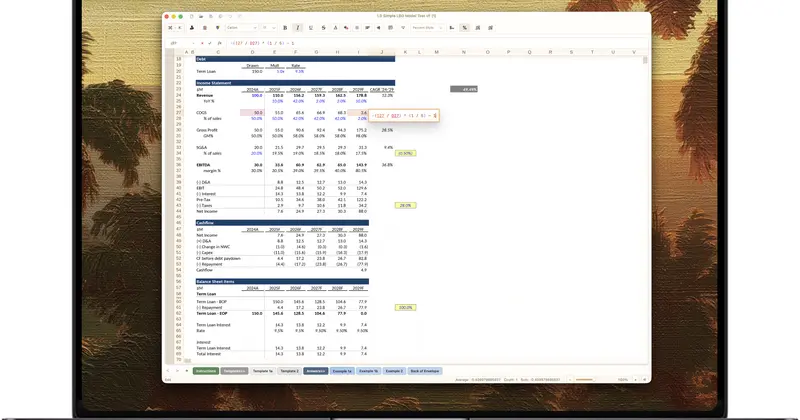Click the clear formatting trash icon
The width and height of the screenshot is (800, 420).
tap(205, 28)
